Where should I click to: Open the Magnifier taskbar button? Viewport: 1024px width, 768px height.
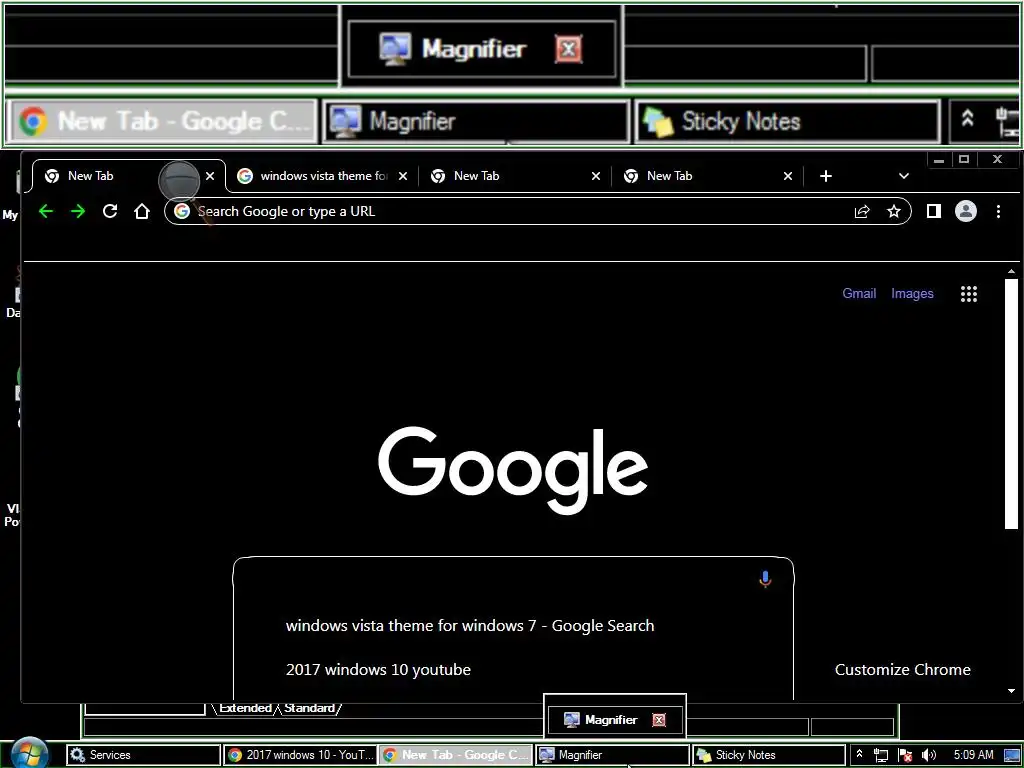(613, 755)
